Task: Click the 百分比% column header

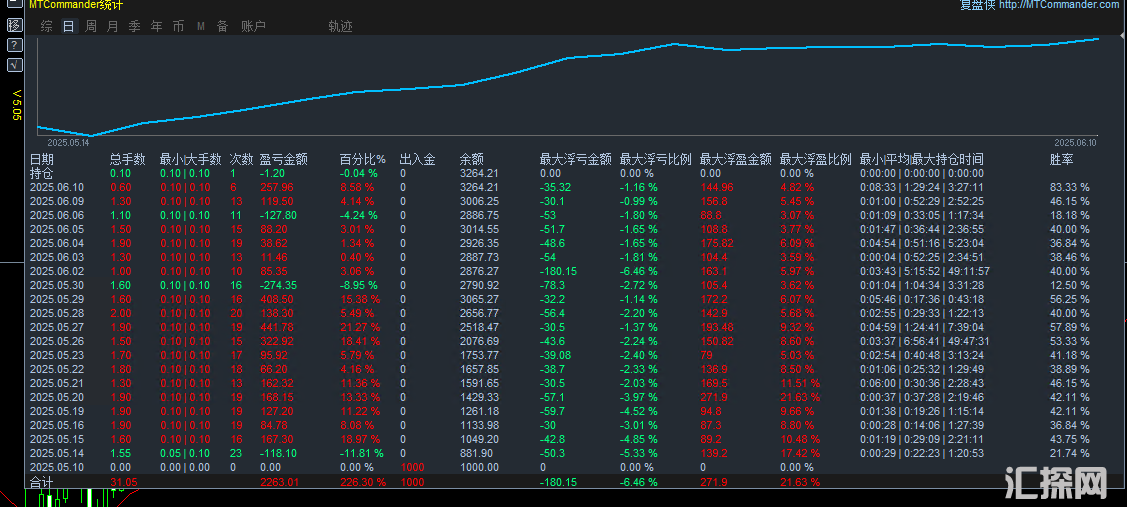Action: pyautogui.click(x=363, y=159)
